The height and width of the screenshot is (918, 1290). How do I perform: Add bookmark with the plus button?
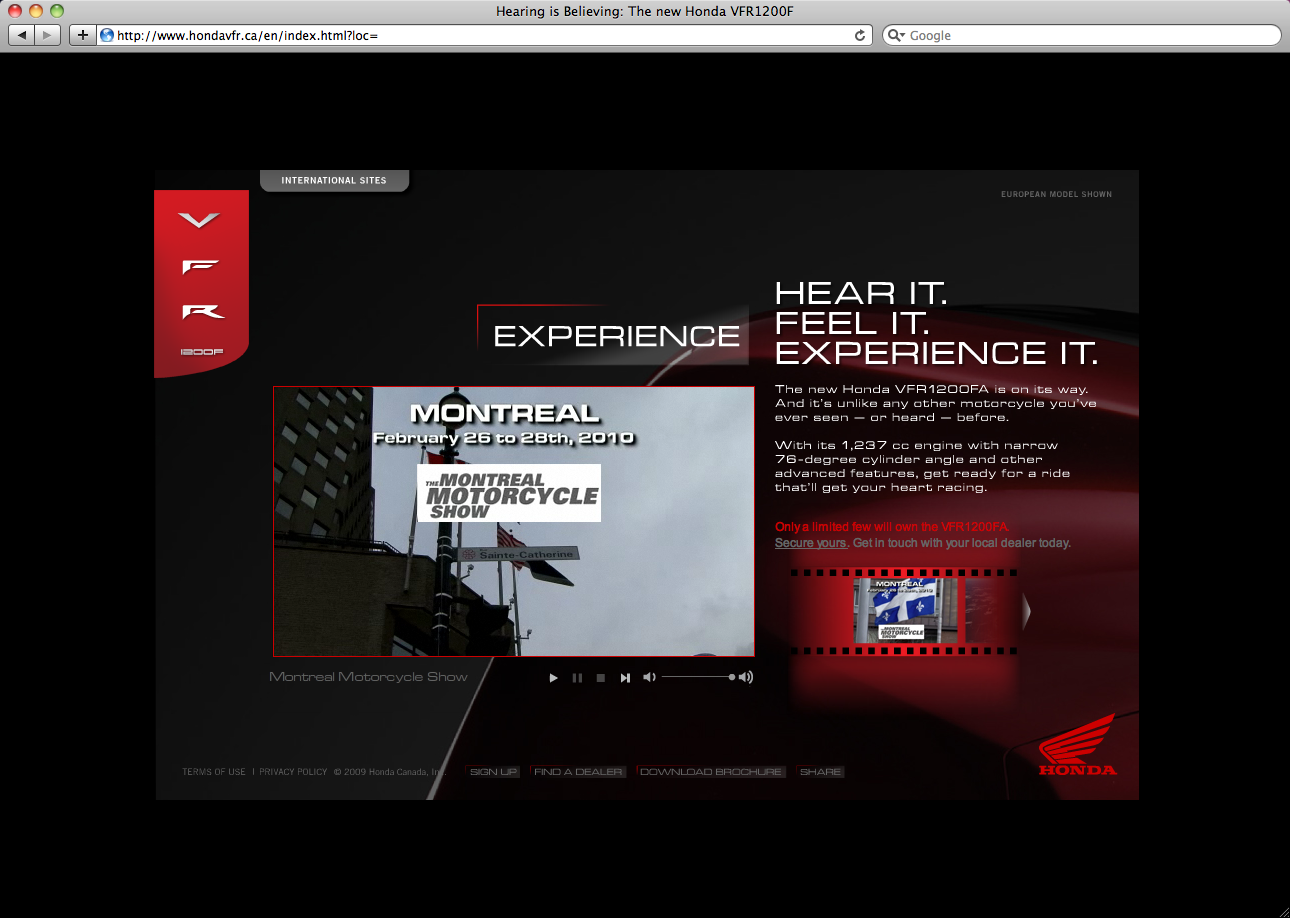[x=82, y=35]
